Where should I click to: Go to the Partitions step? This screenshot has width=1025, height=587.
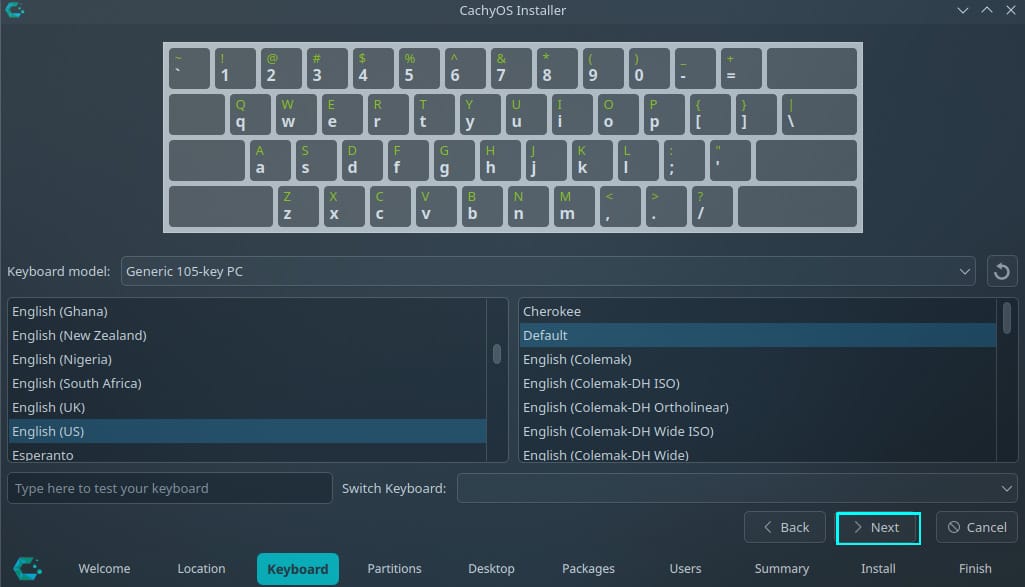click(x=394, y=569)
